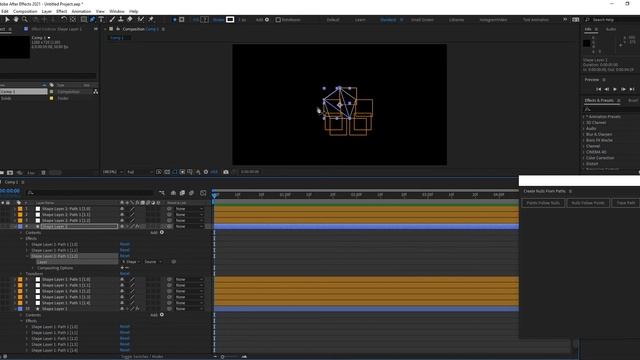Screen dimensions: 640x360
Task: Select the Clone Stamp tool
Action: coord(121,19)
